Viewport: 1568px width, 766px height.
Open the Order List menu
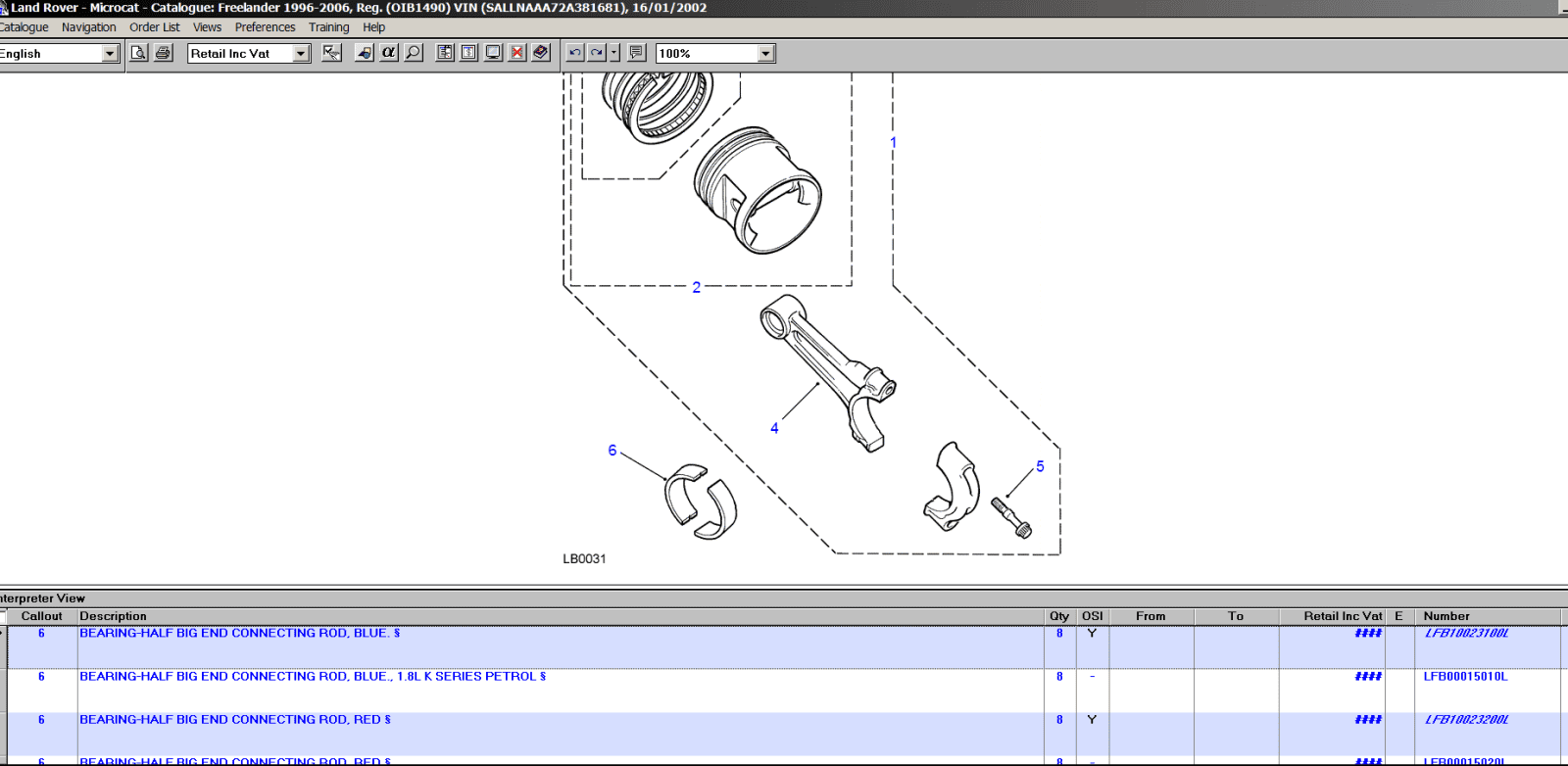point(155,27)
